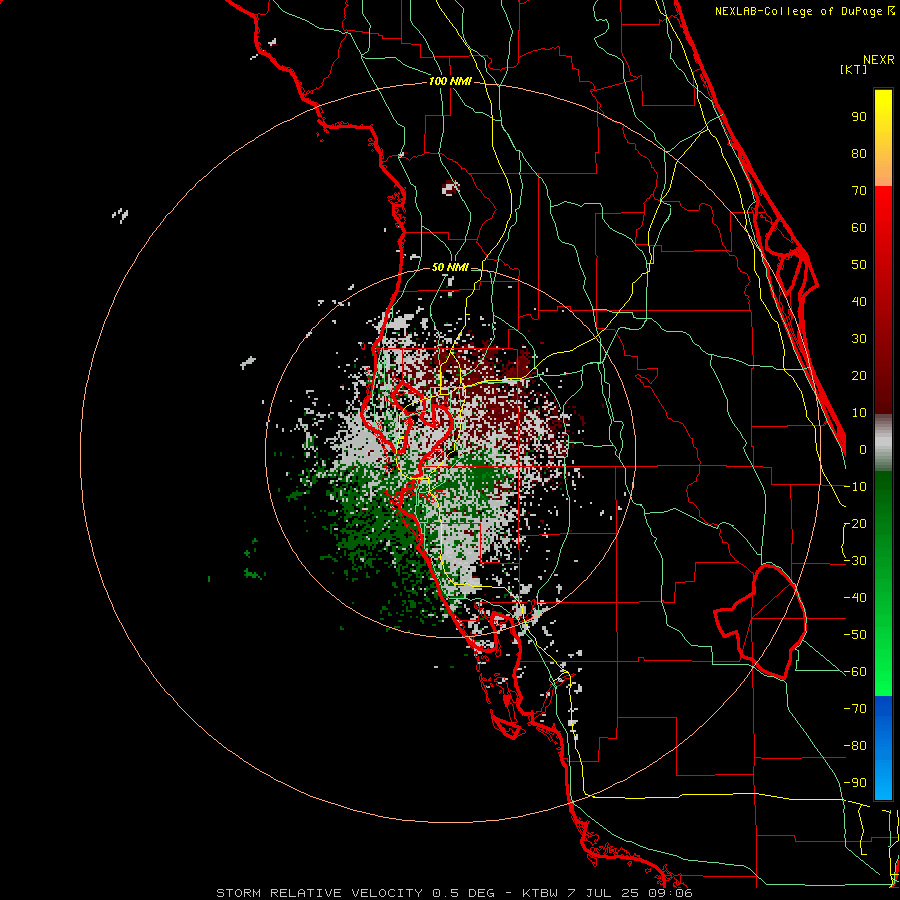Viewport: 900px width, 900px height.
Task: Click the -50 value on the velocity scale
Action: pos(855,635)
